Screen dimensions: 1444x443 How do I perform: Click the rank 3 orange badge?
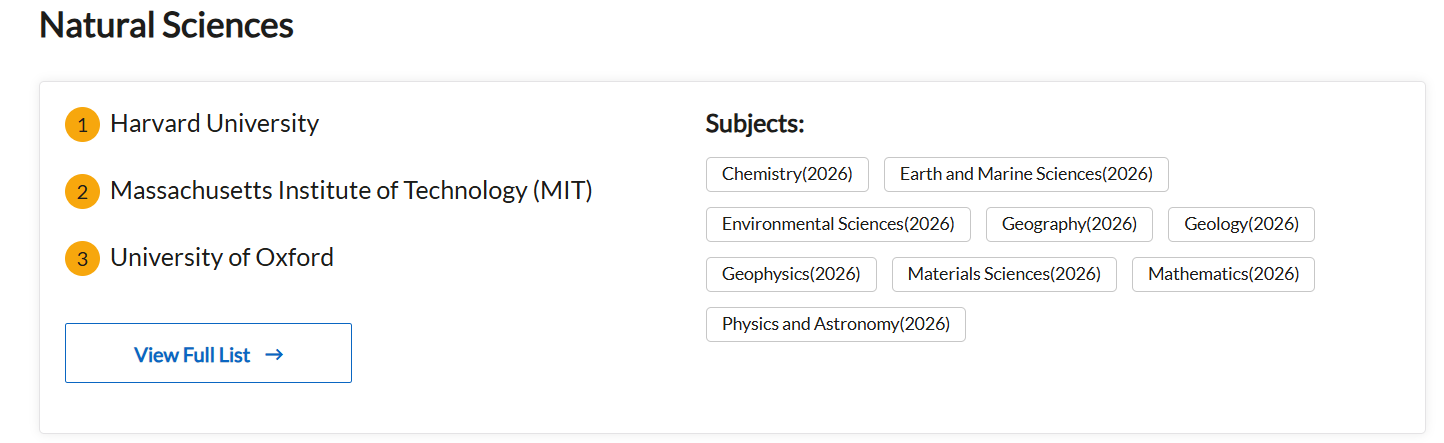coord(82,259)
